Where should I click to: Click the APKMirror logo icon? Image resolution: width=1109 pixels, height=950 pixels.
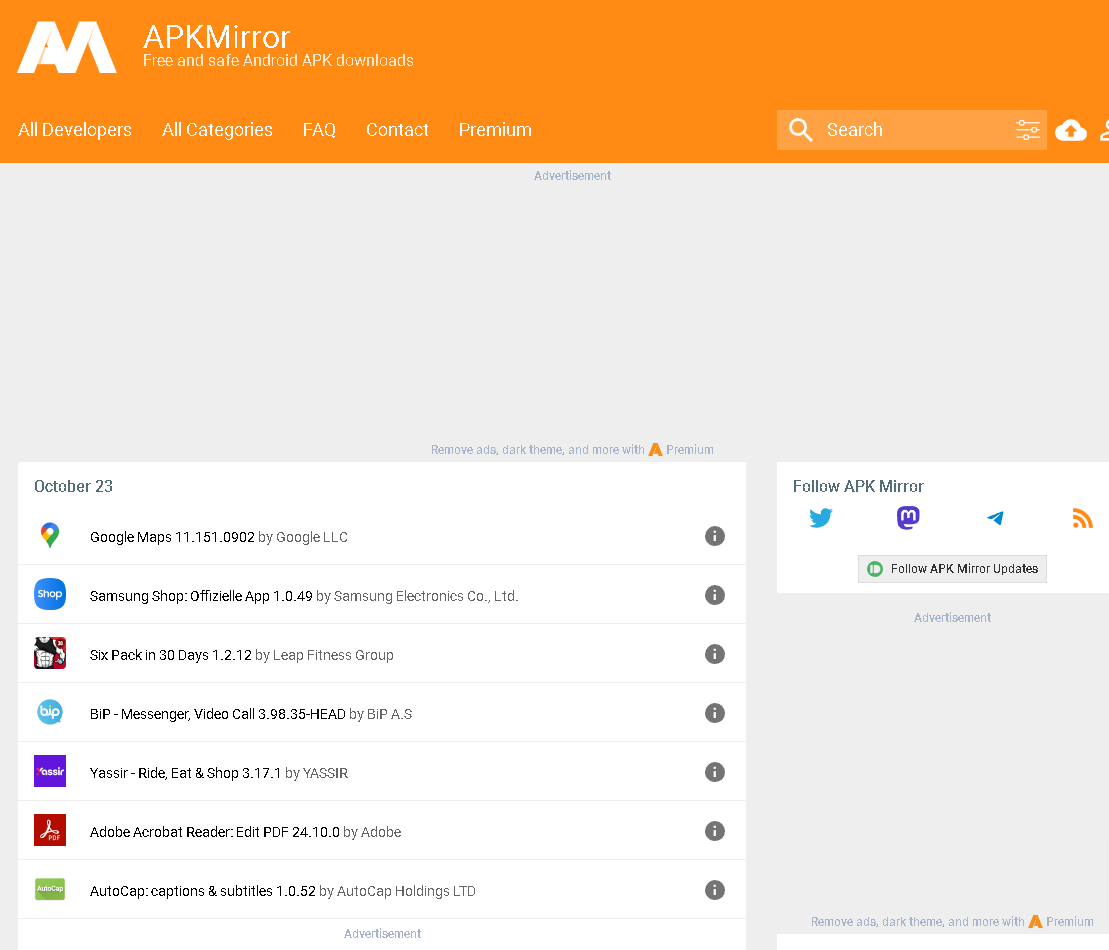[x=66, y=47]
